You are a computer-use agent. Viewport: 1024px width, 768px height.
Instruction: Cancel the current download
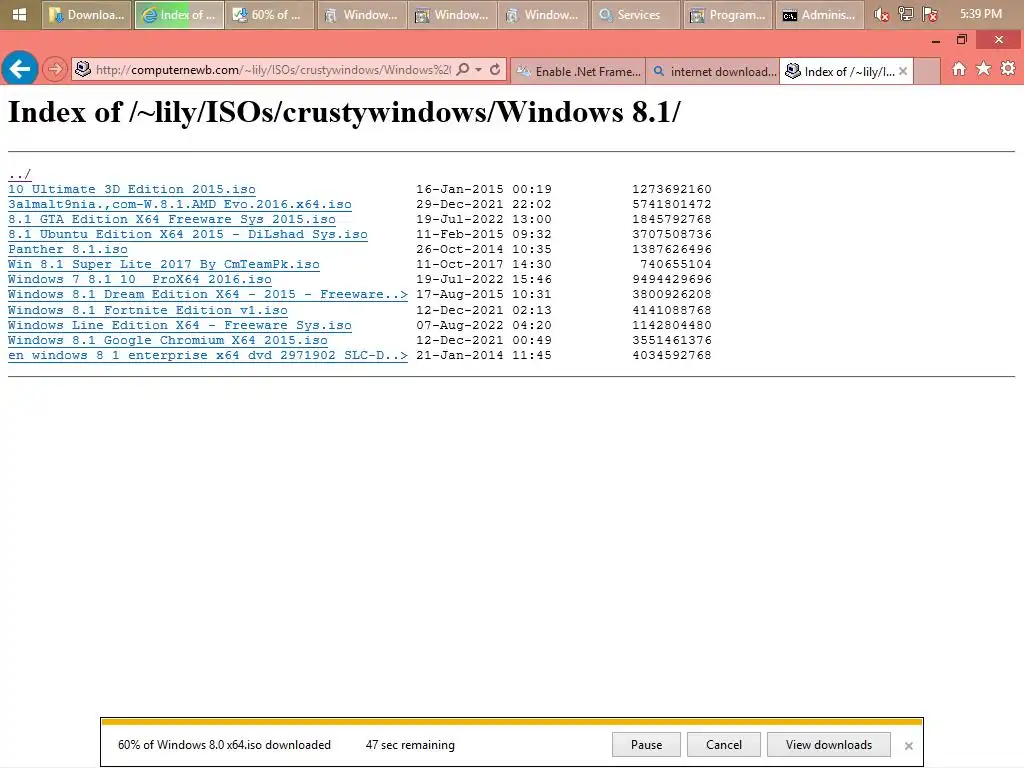coord(724,744)
